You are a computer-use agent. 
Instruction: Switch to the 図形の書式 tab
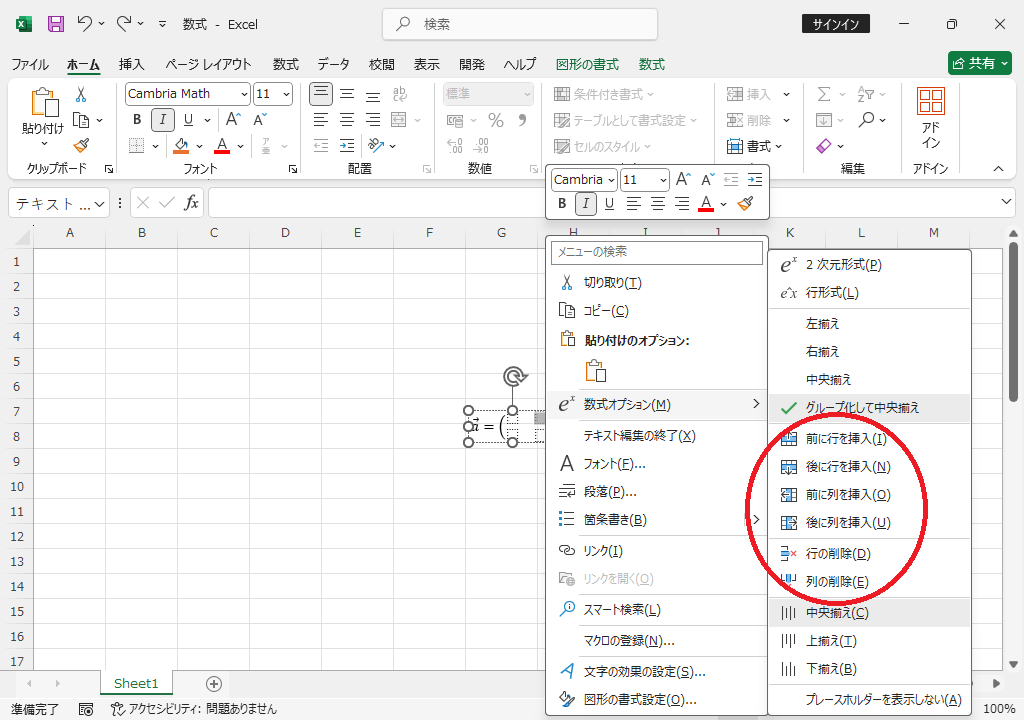(x=587, y=64)
